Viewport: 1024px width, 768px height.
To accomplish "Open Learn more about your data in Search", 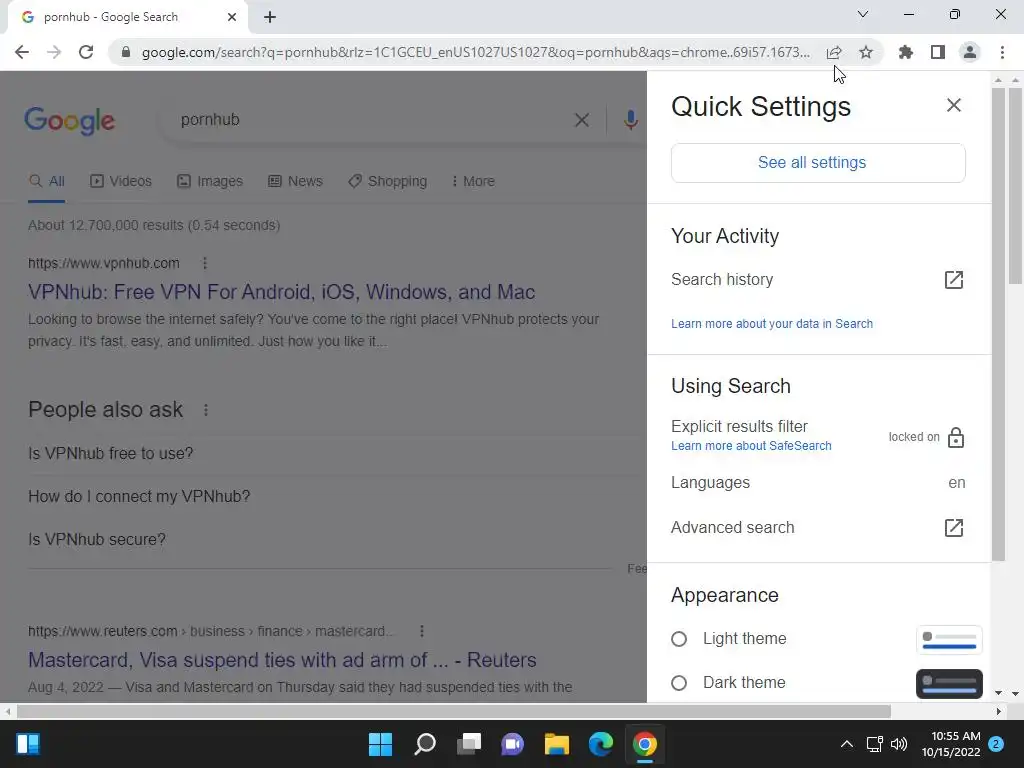I will coord(771,324).
